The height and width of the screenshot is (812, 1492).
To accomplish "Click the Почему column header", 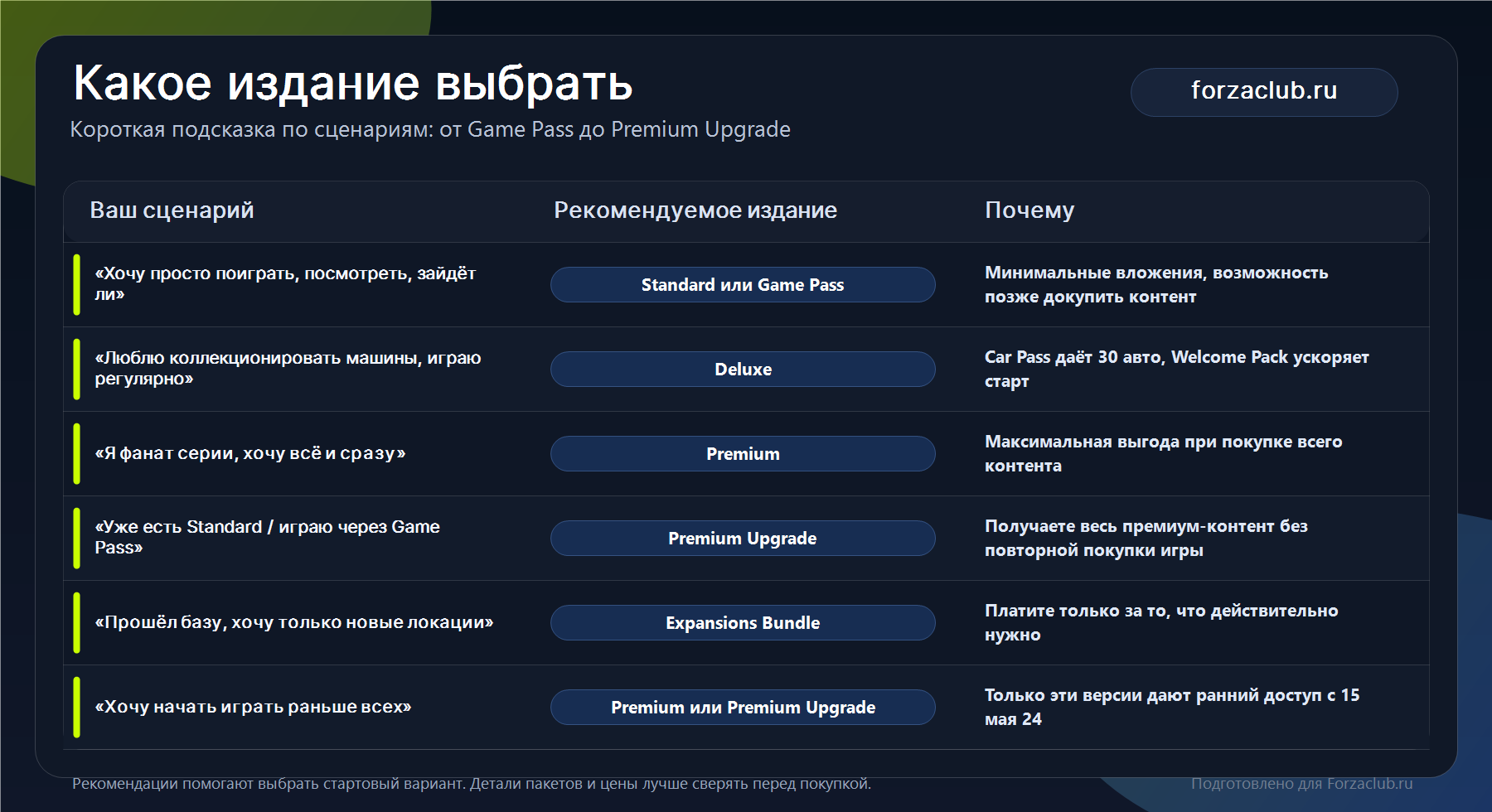I will tap(1029, 210).
